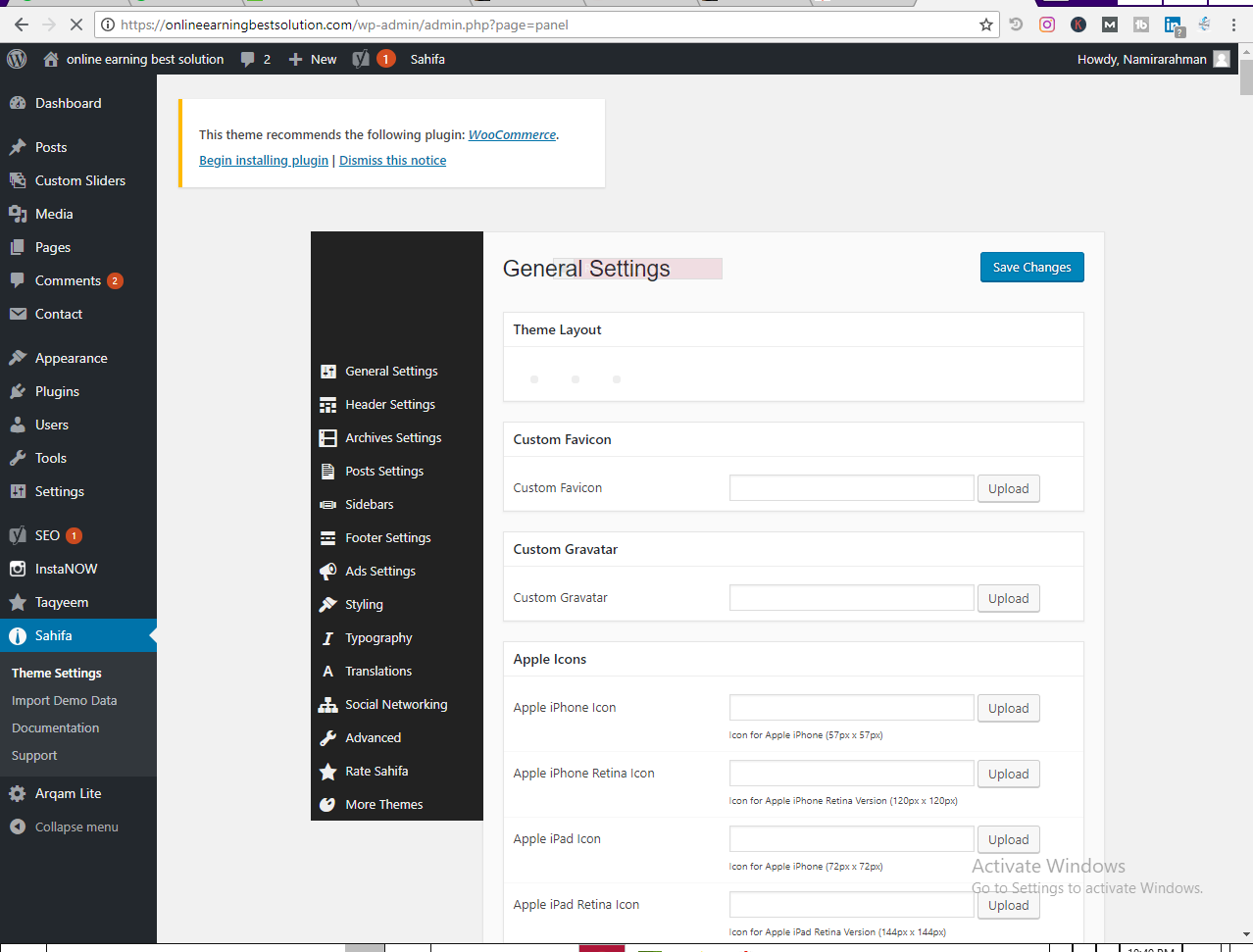1253x952 pixels.
Task: Select Social Networking settings
Action: (396, 704)
